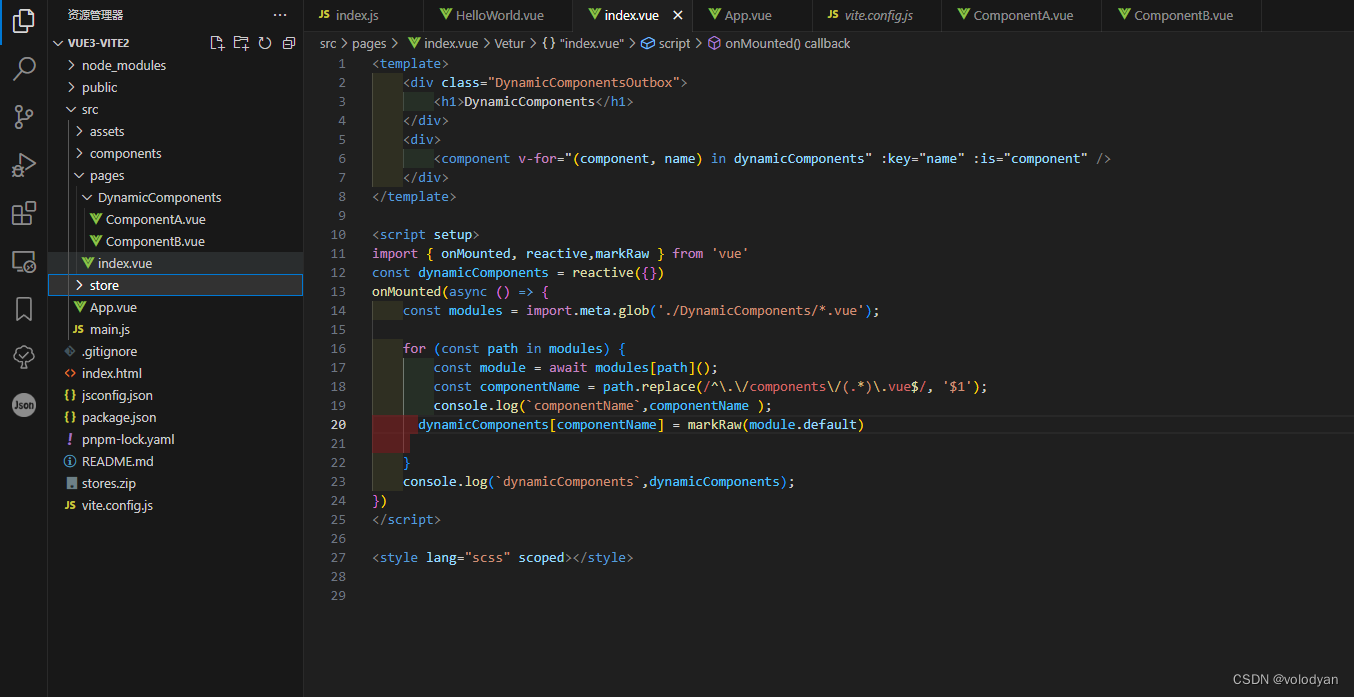1354x697 pixels.
Task: Switch to the ComponentA.vue tab
Action: 1023,15
